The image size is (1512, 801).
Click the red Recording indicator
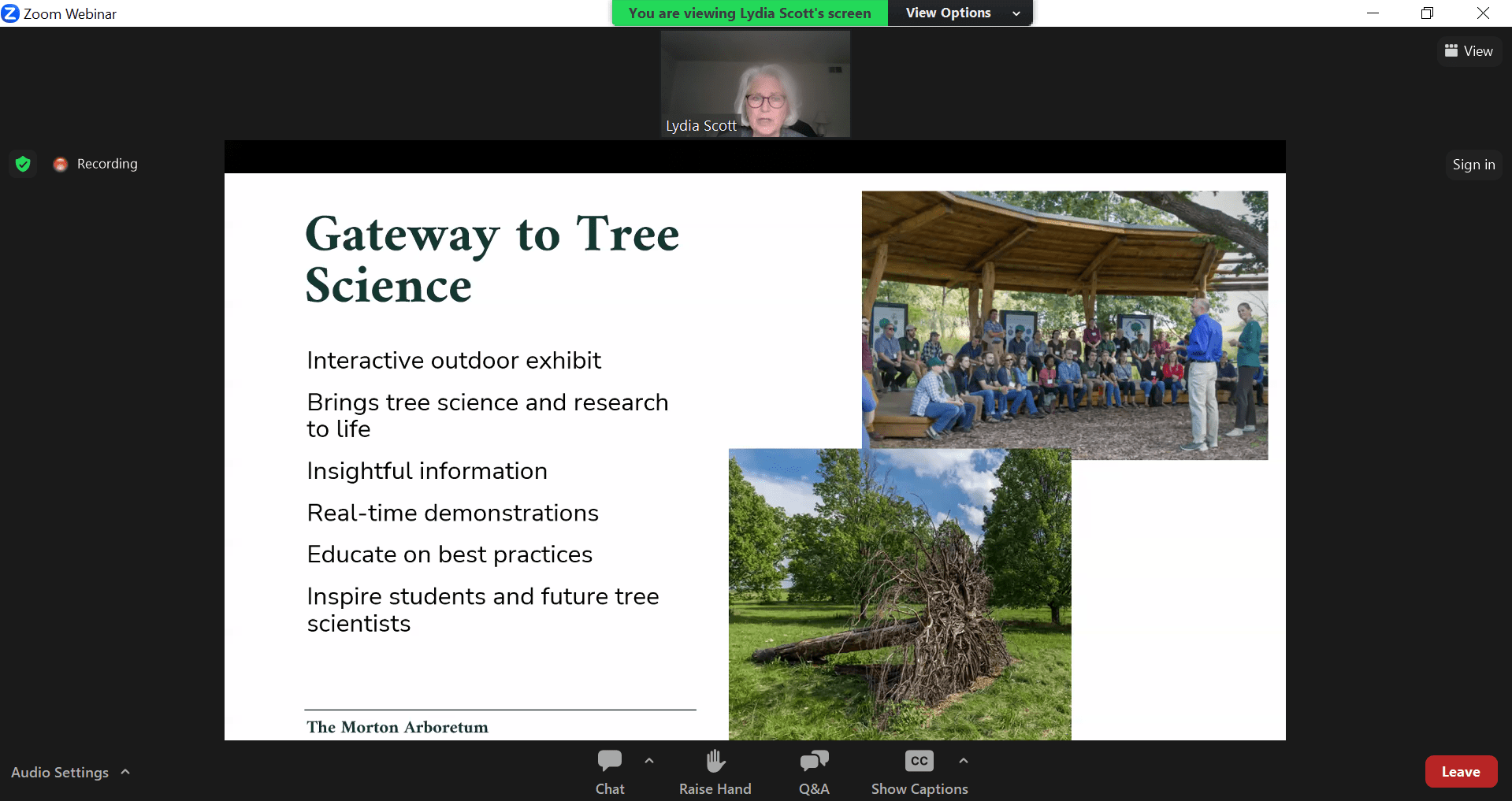(61, 164)
